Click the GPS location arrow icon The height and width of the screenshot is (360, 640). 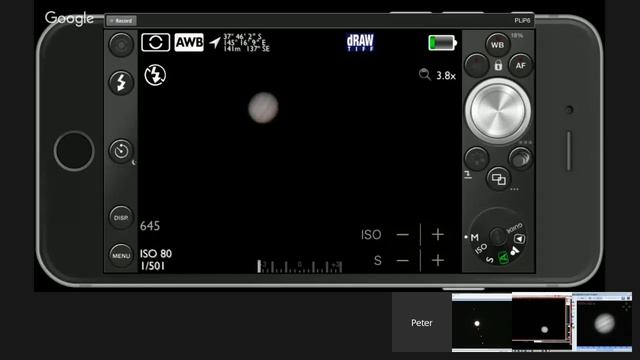tap(215, 42)
